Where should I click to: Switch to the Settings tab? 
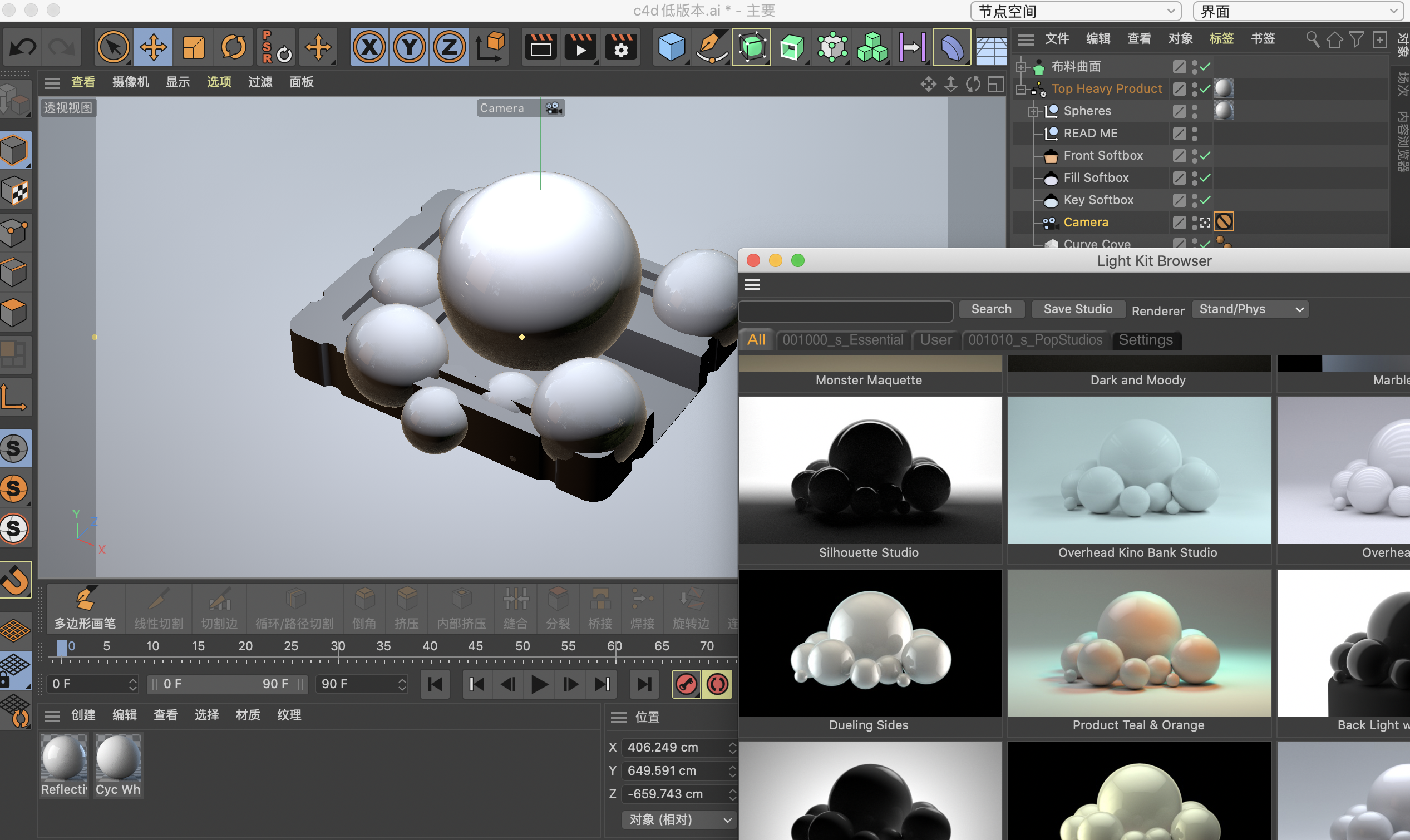[x=1145, y=340]
